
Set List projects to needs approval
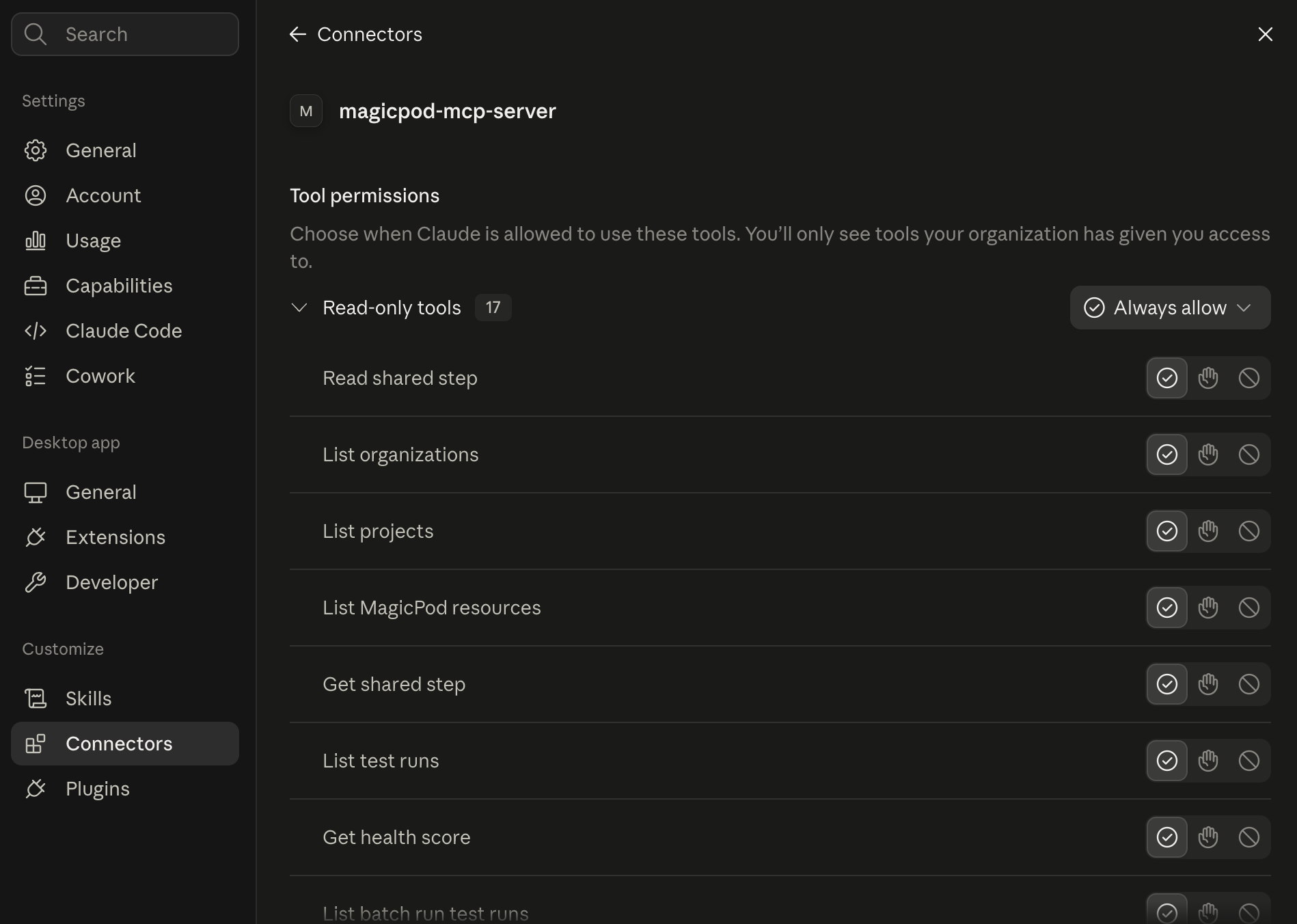tap(1208, 531)
